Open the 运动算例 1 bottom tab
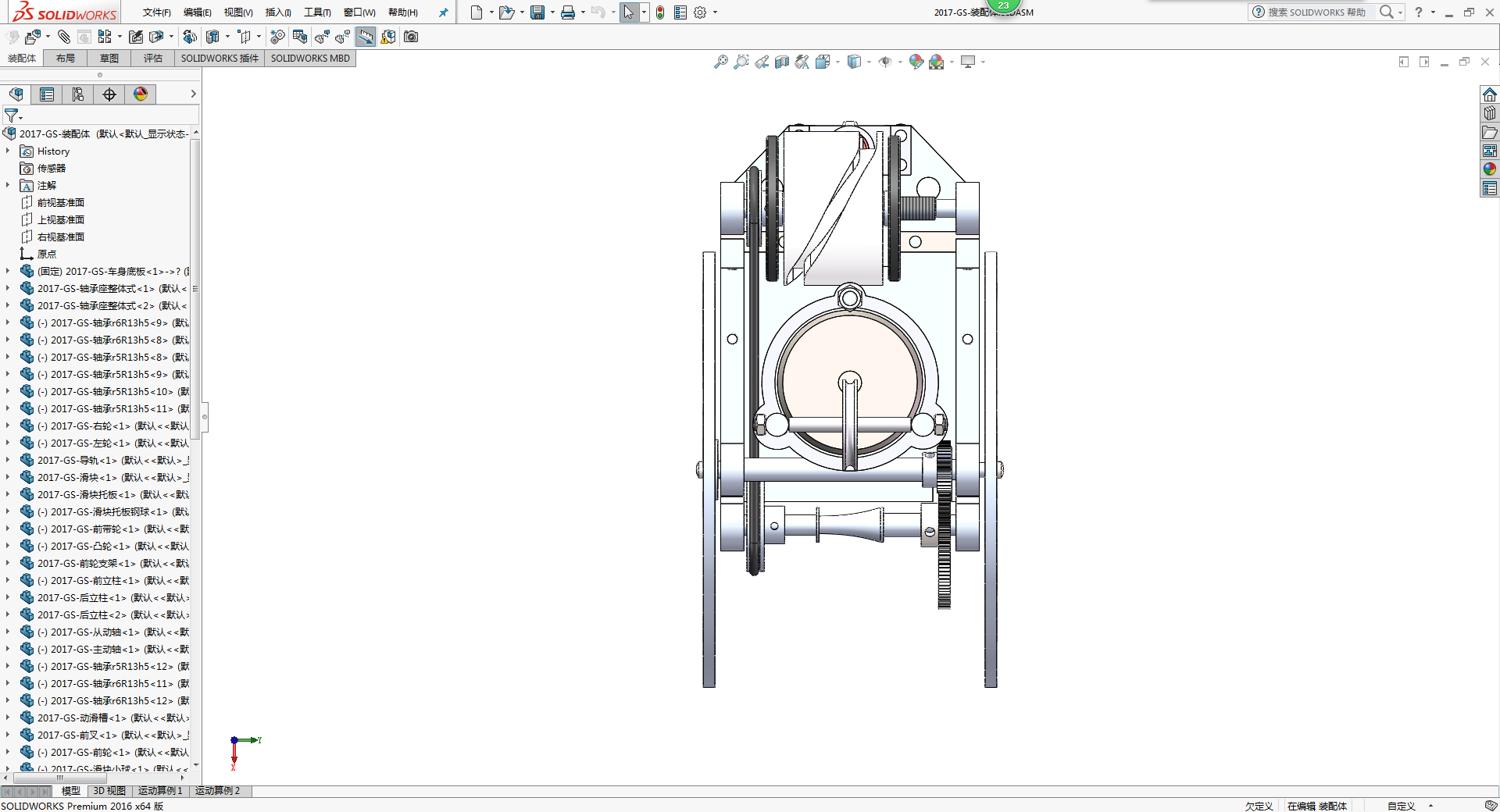 click(160, 791)
